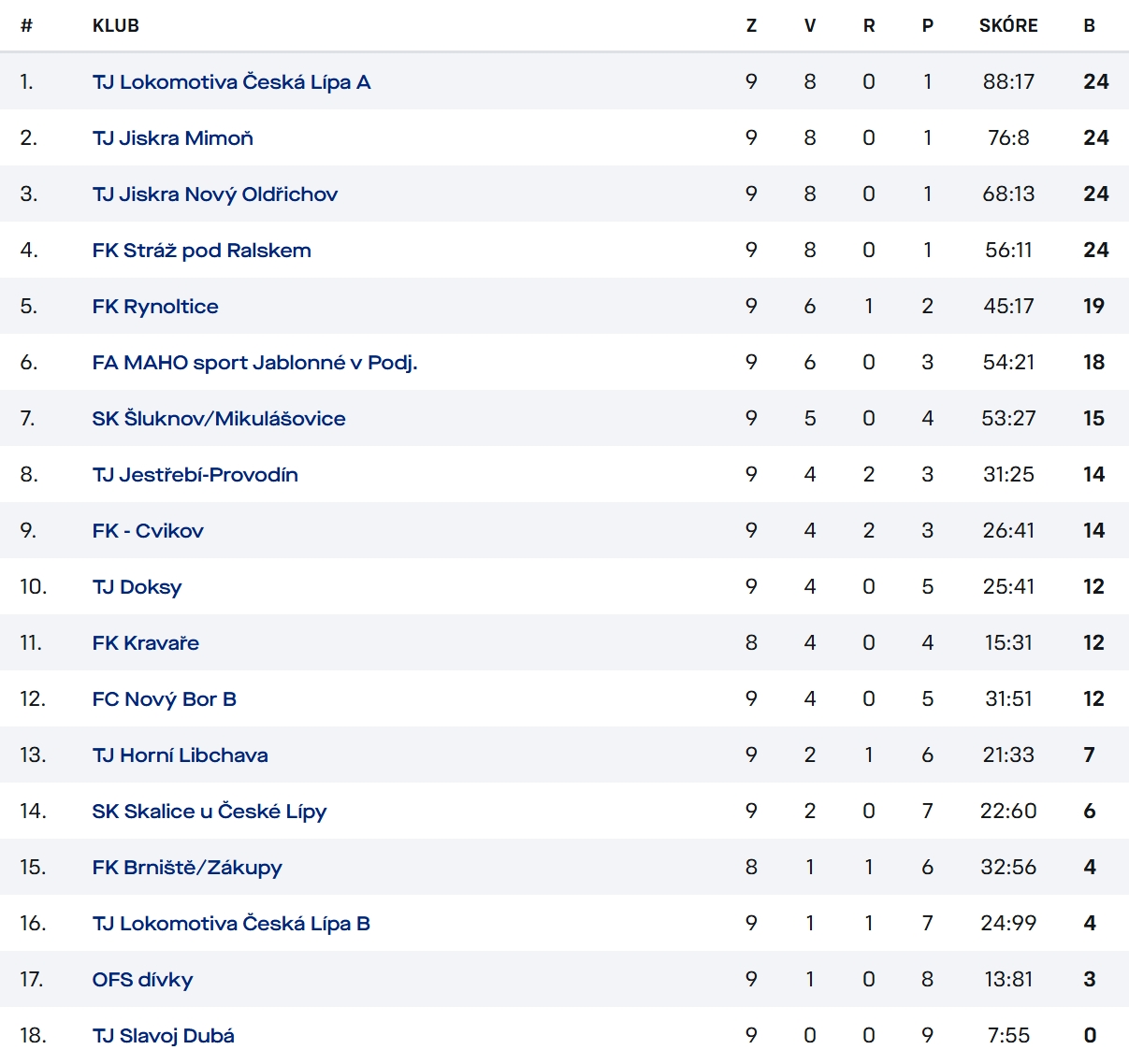Click the SKÓRE column header
Image resolution: width=1129 pixels, height=1064 pixels.
point(1008,26)
